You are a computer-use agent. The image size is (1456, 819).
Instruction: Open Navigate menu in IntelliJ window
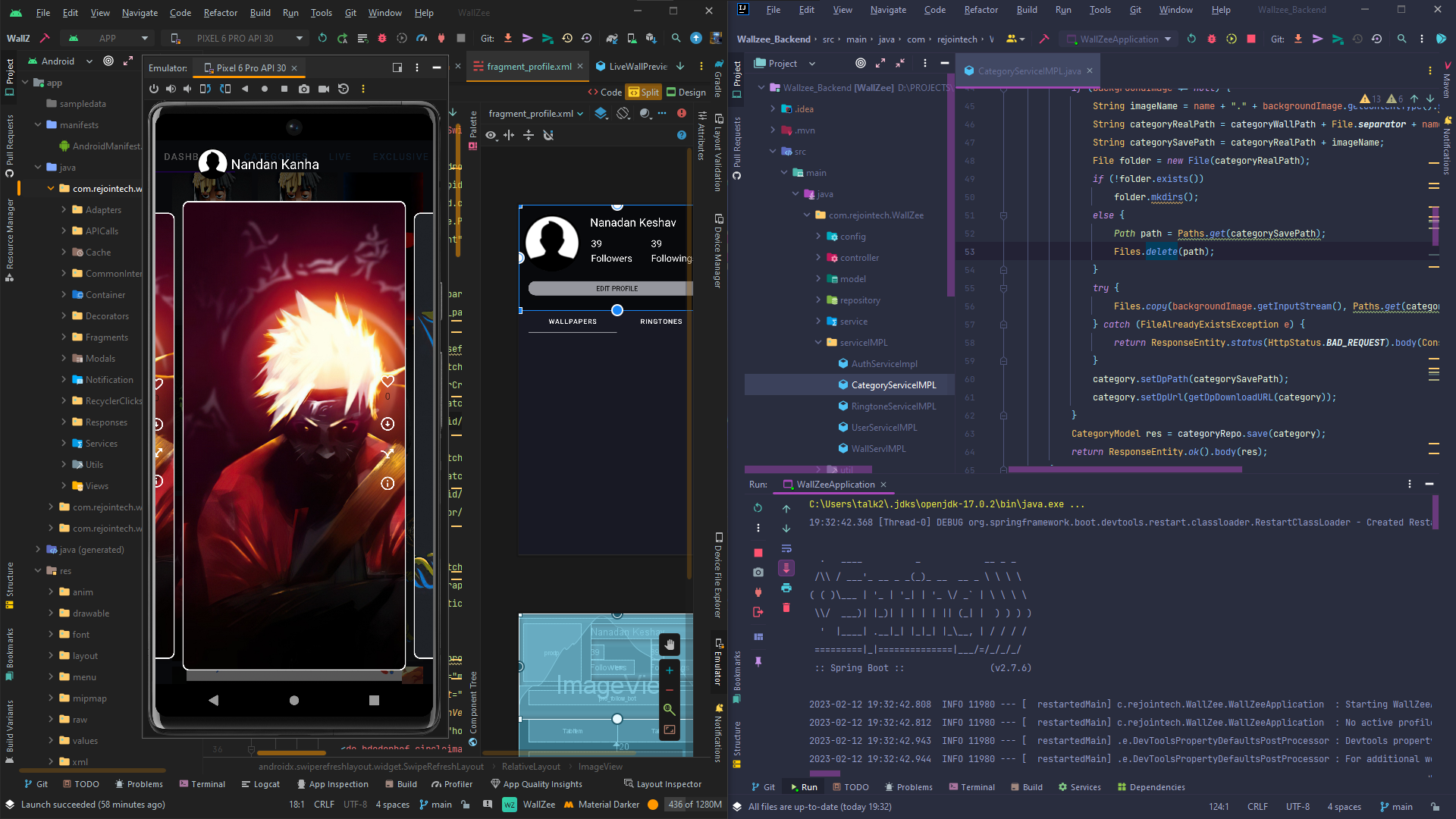[x=888, y=10]
